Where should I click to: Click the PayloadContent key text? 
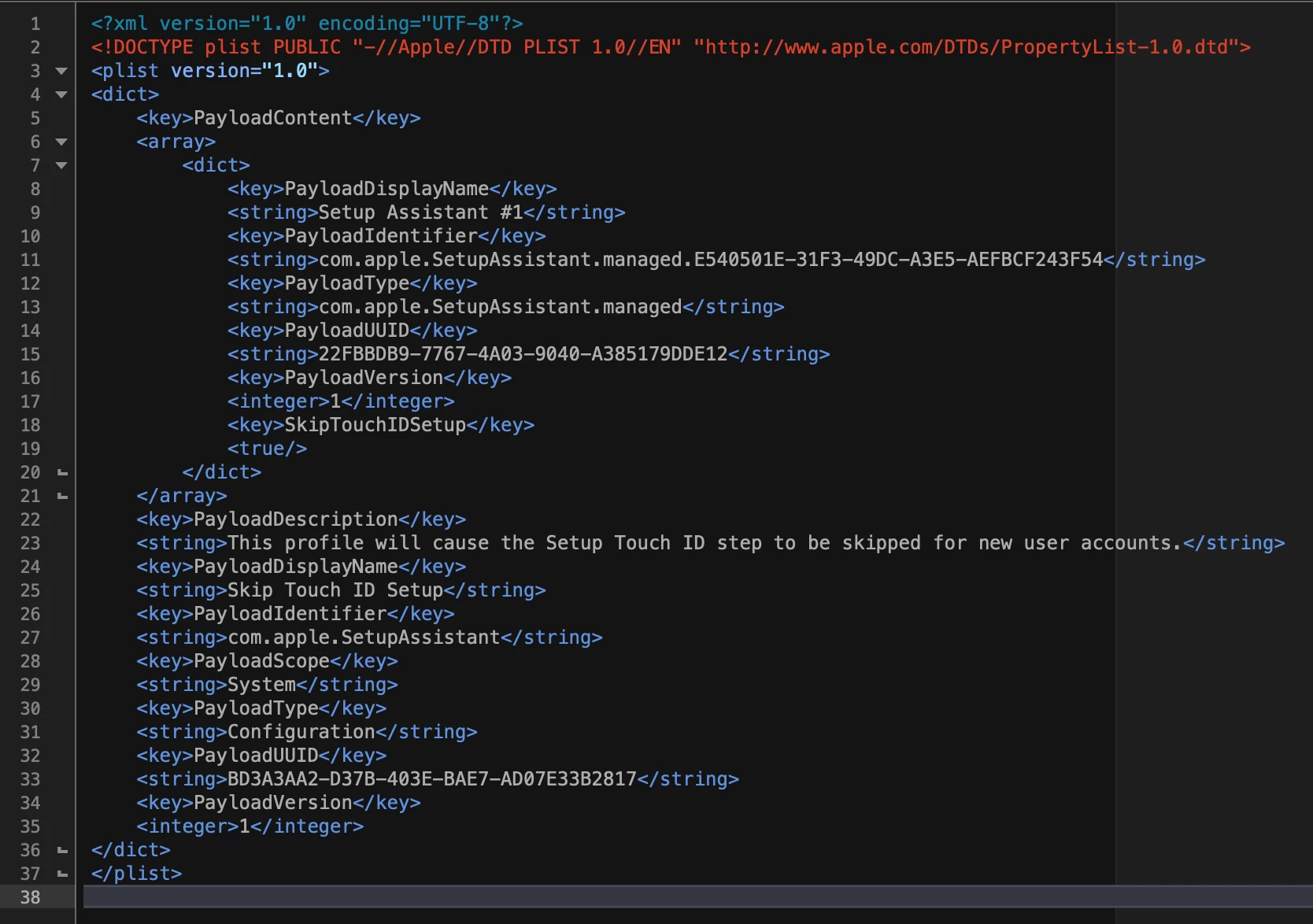point(273,118)
